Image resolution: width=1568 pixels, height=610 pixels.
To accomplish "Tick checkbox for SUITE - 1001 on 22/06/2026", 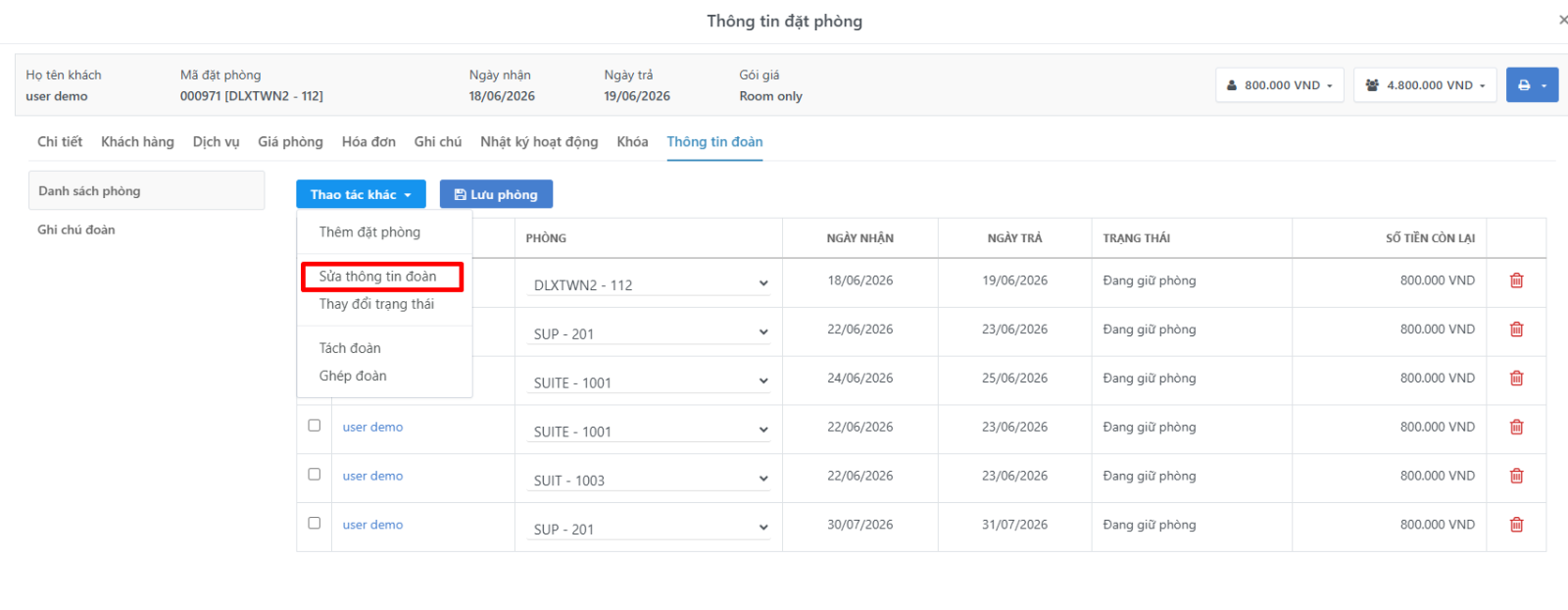I will 315,426.
